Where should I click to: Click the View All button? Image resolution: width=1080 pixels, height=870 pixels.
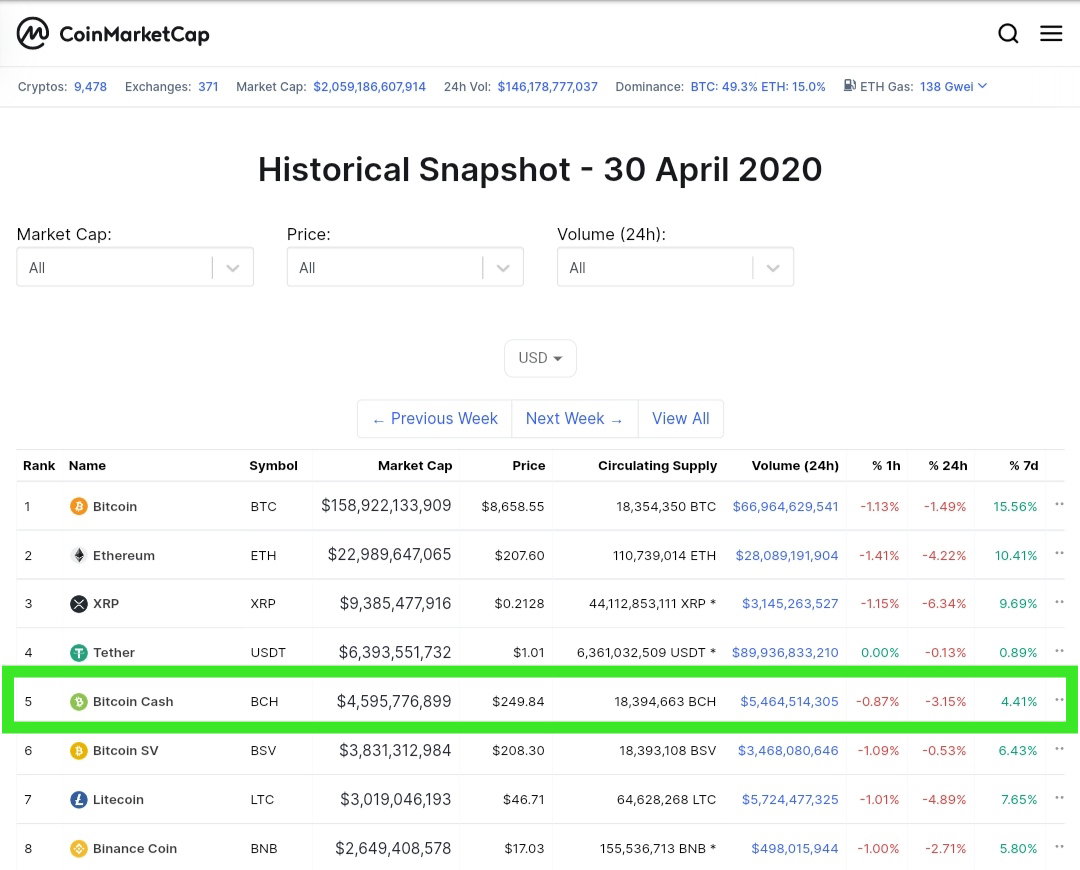coord(681,418)
